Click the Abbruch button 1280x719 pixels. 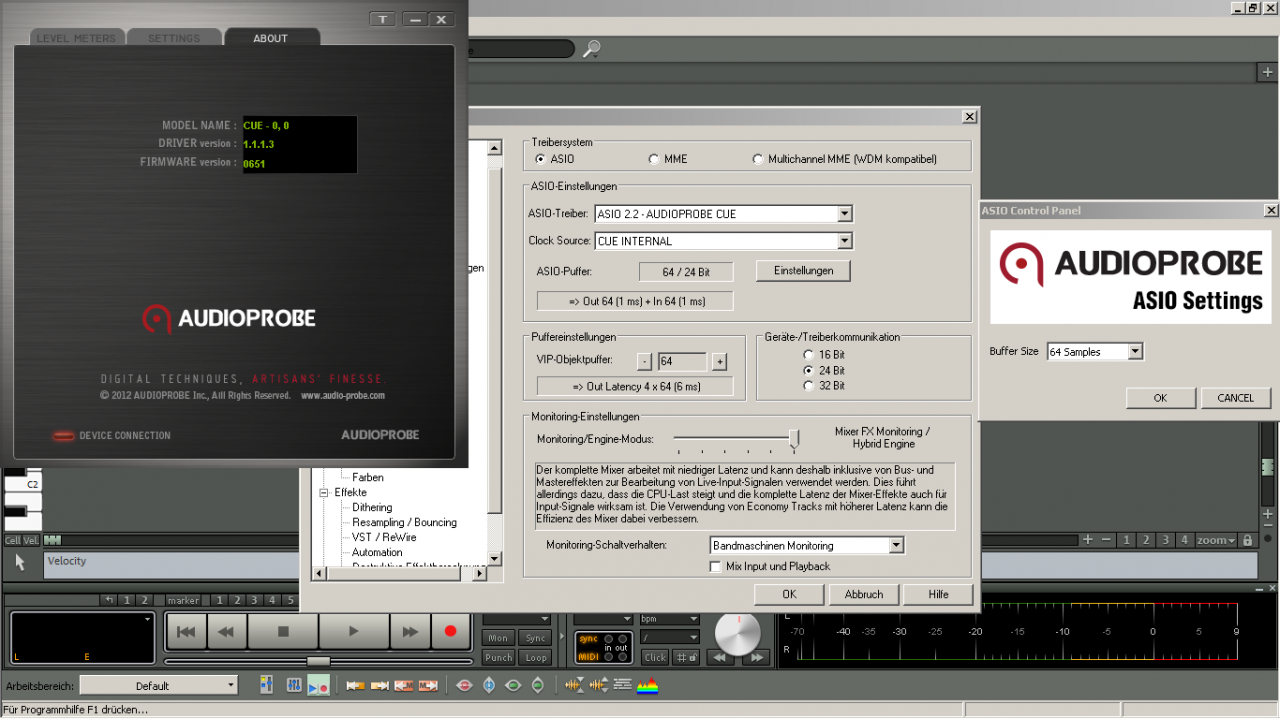tap(864, 594)
